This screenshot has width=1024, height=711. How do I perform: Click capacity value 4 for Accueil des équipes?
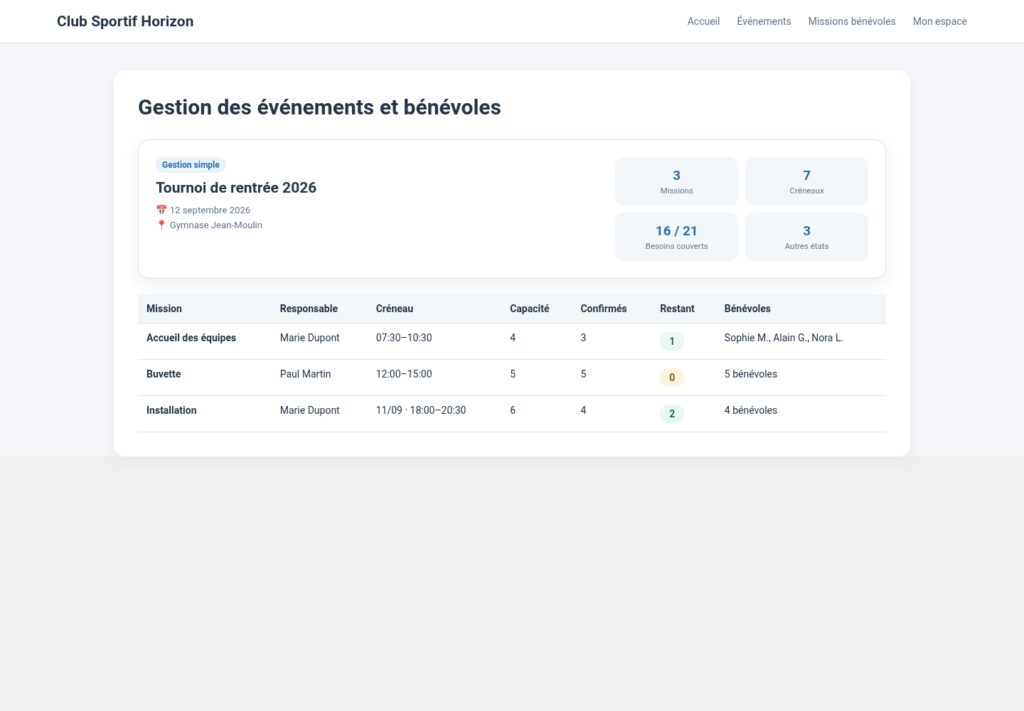513,338
